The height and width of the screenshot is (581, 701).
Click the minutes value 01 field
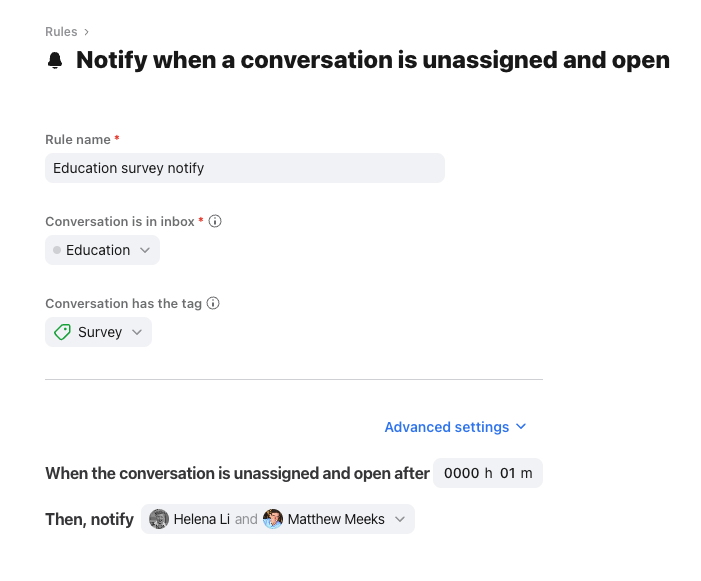point(508,473)
